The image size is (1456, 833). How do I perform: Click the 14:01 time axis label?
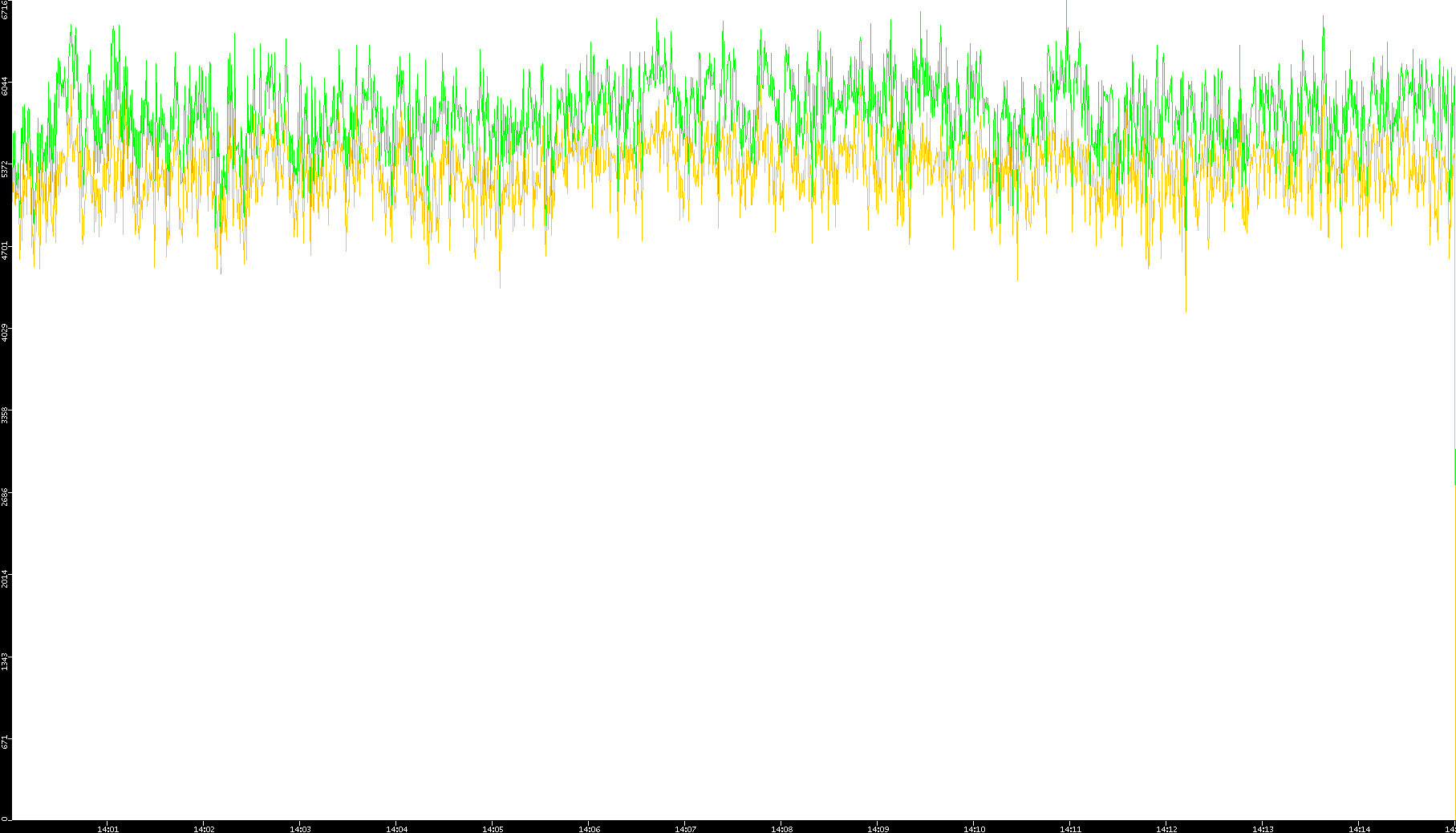point(107,828)
